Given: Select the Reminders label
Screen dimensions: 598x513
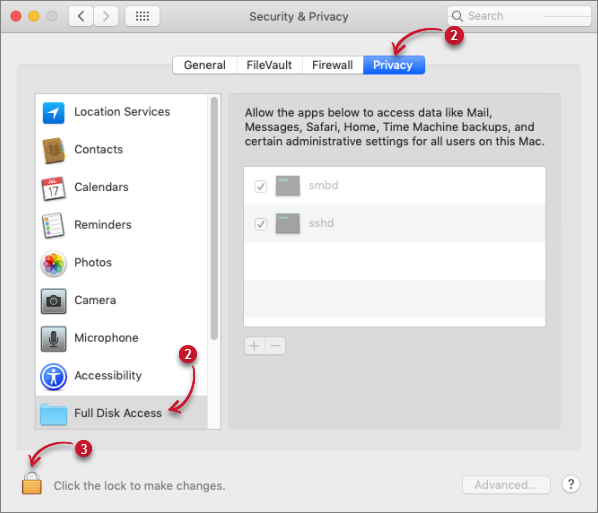Looking at the screenshot, I should coord(103,225).
